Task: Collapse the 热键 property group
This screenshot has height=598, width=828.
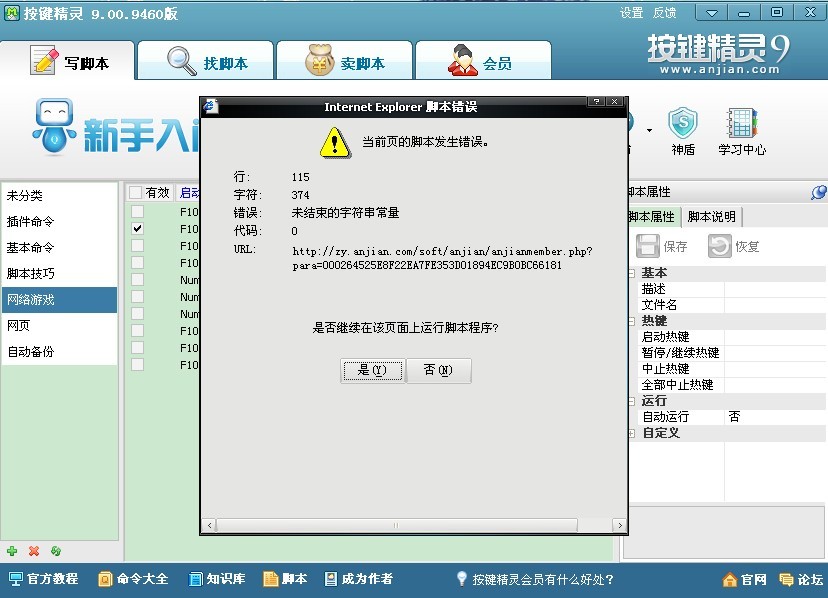Action: [x=632, y=321]
